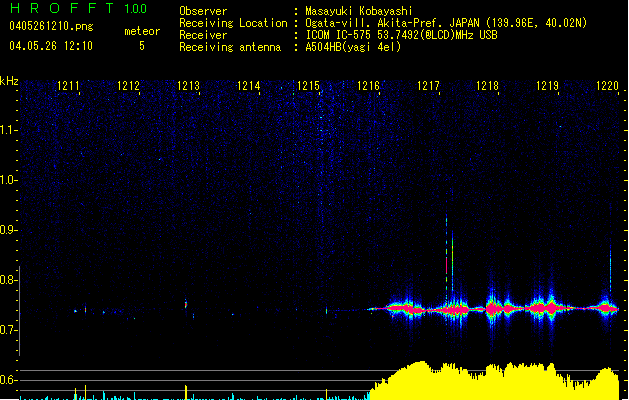Click the 1217 time marker
Image resolution: width=629 pixels, height=400 pixels.
pyautogui.click(x=428, y=86)
